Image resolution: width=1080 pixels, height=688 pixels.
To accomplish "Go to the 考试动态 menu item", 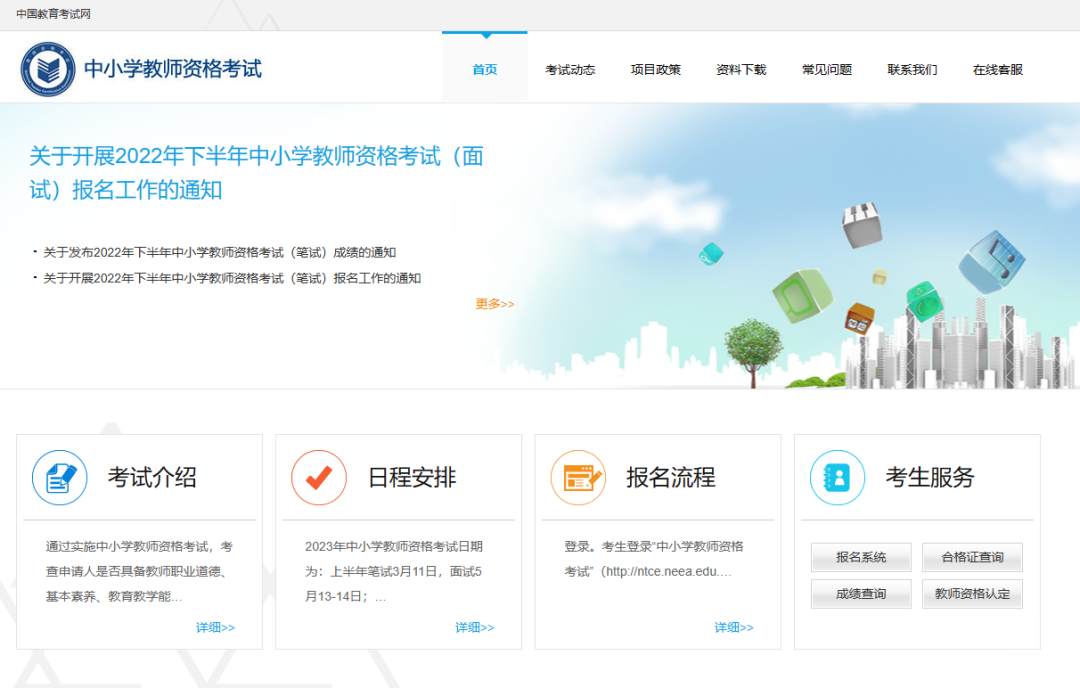I will [570, 70].
